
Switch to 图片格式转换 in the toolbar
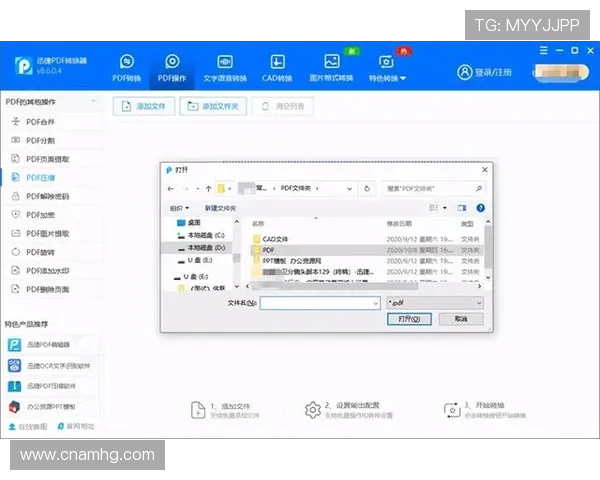[x=331, y=66]
